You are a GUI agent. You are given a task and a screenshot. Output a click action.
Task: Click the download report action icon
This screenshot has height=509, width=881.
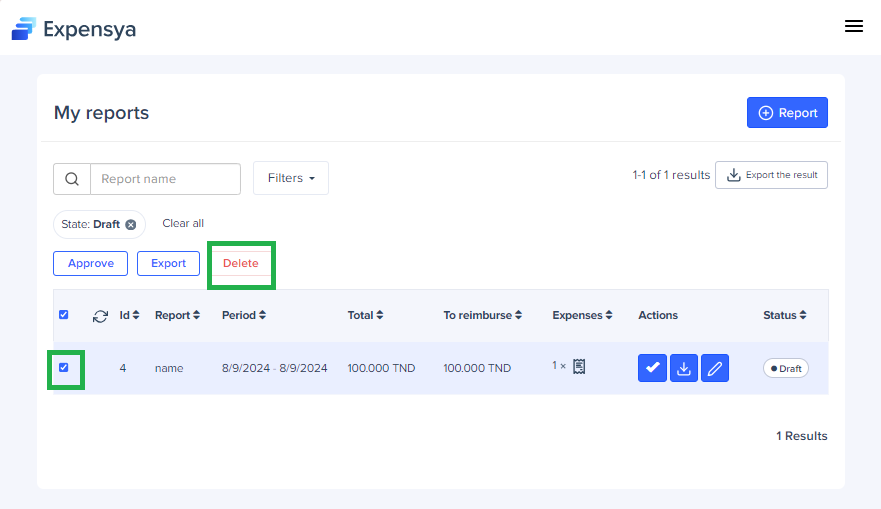coord(684,368)
